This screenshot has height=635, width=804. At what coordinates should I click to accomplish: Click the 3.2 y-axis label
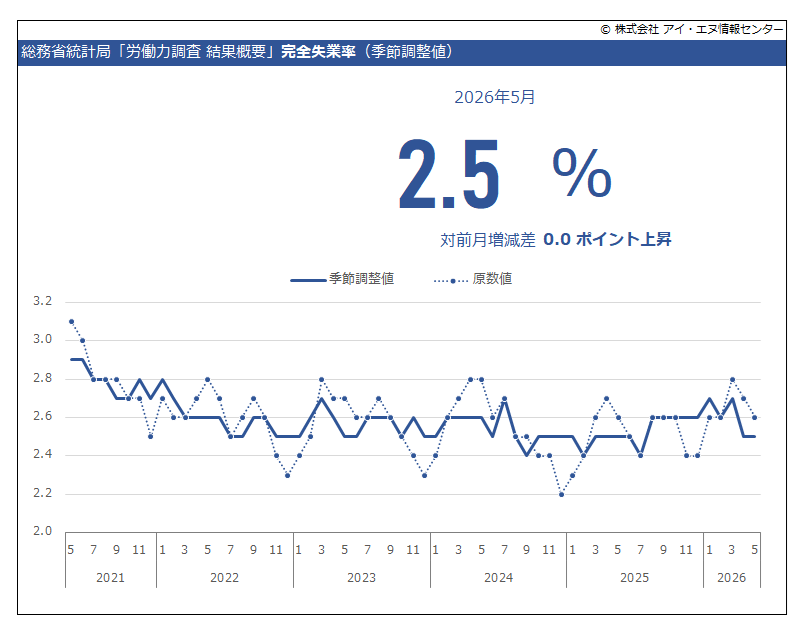43,301
